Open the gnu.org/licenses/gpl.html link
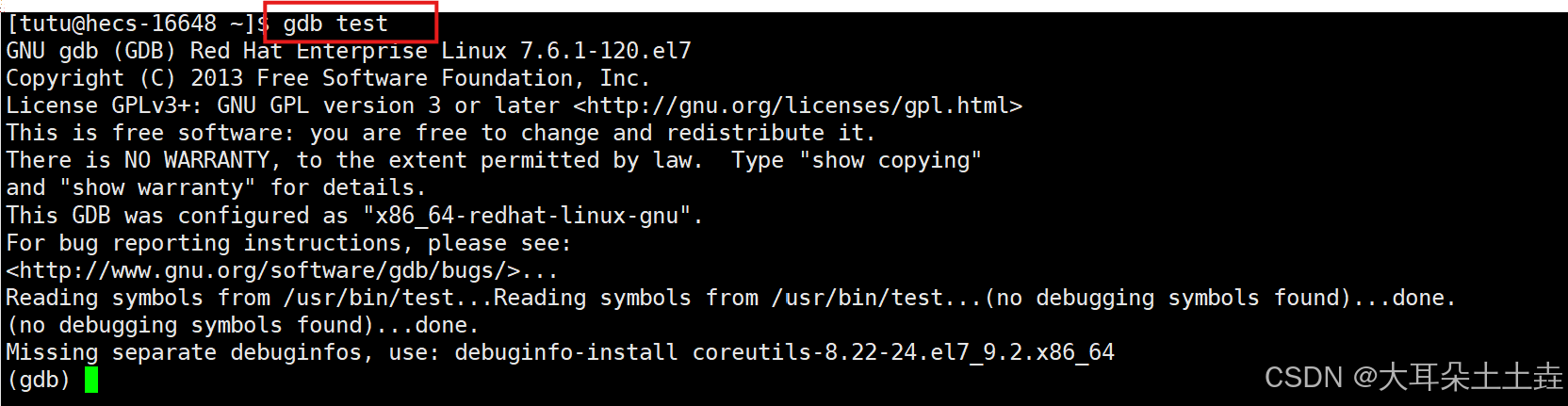The image size is (1568, 406). [797, 106]
